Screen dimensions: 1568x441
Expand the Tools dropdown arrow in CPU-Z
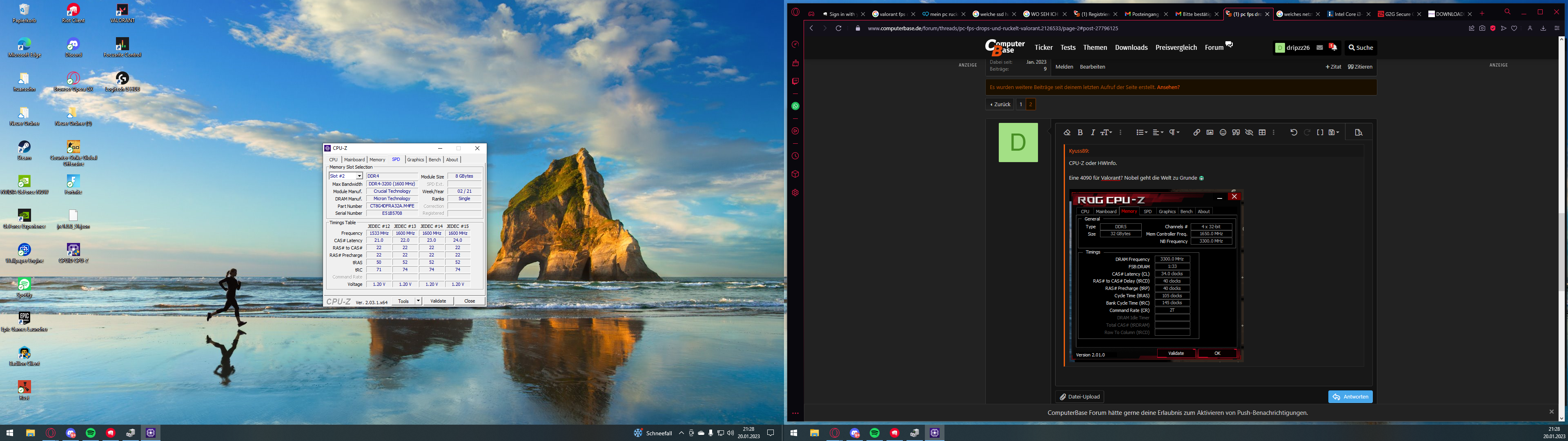tap(418, 301)
